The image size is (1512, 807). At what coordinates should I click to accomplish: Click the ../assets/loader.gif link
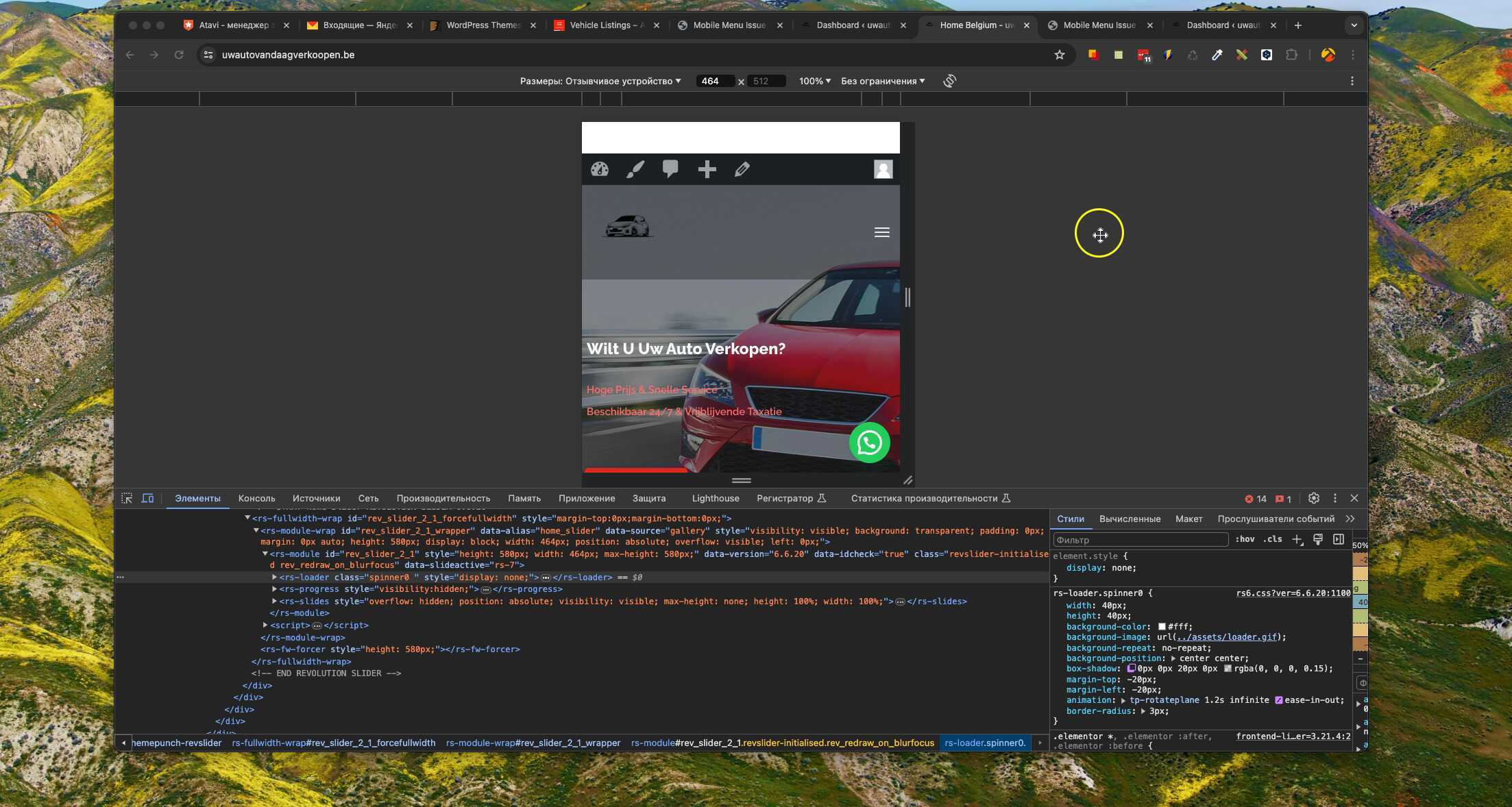coord(1227,637)
